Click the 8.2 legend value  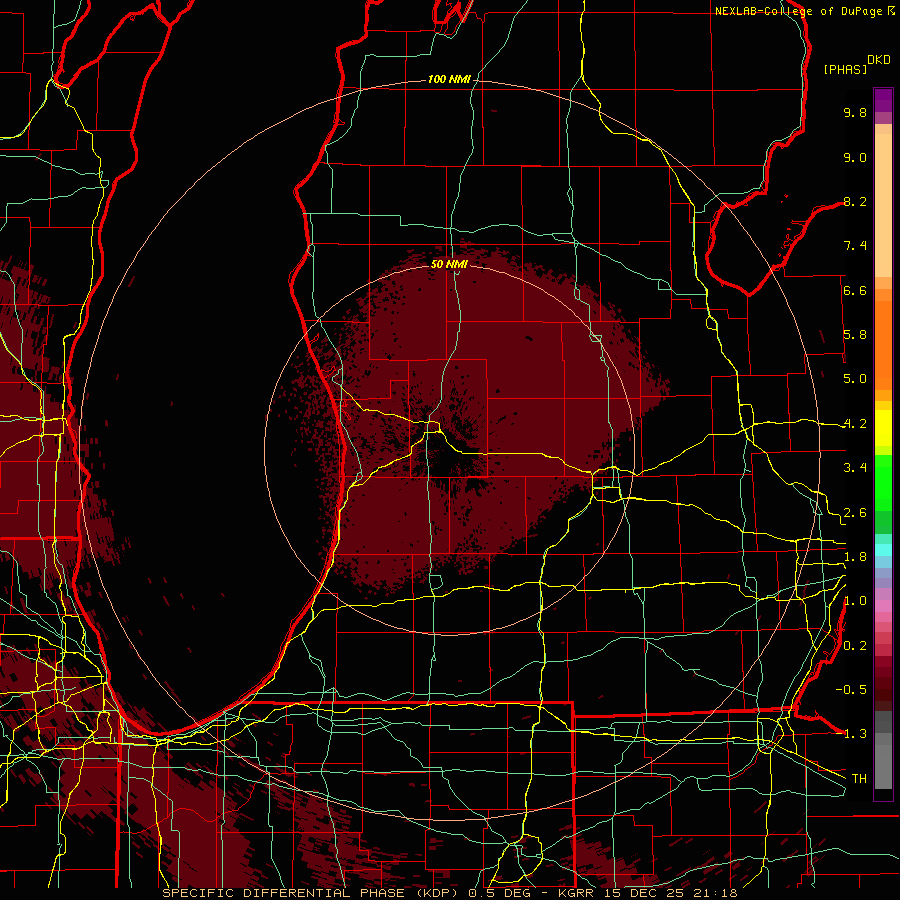(855, 201)
